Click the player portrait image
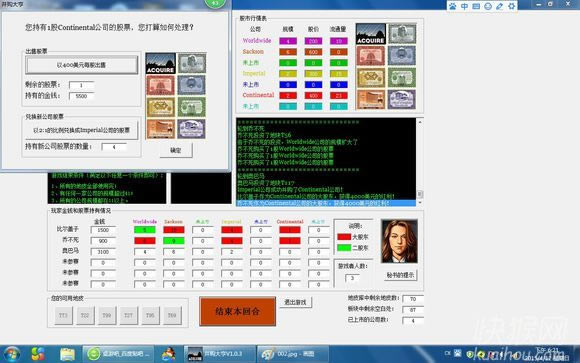Image resolution: width=580 pixels, height=363 pixels. (x=399, y=241)
